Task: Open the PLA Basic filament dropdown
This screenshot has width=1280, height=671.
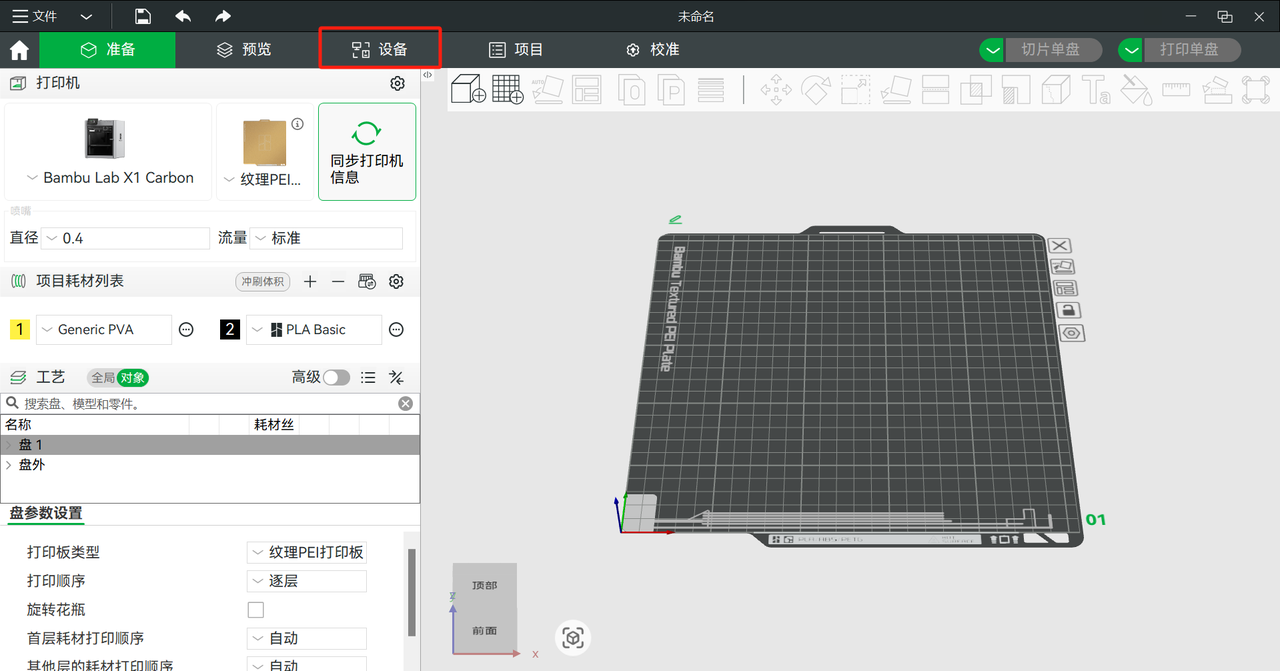Action: (x=314, y=329)
